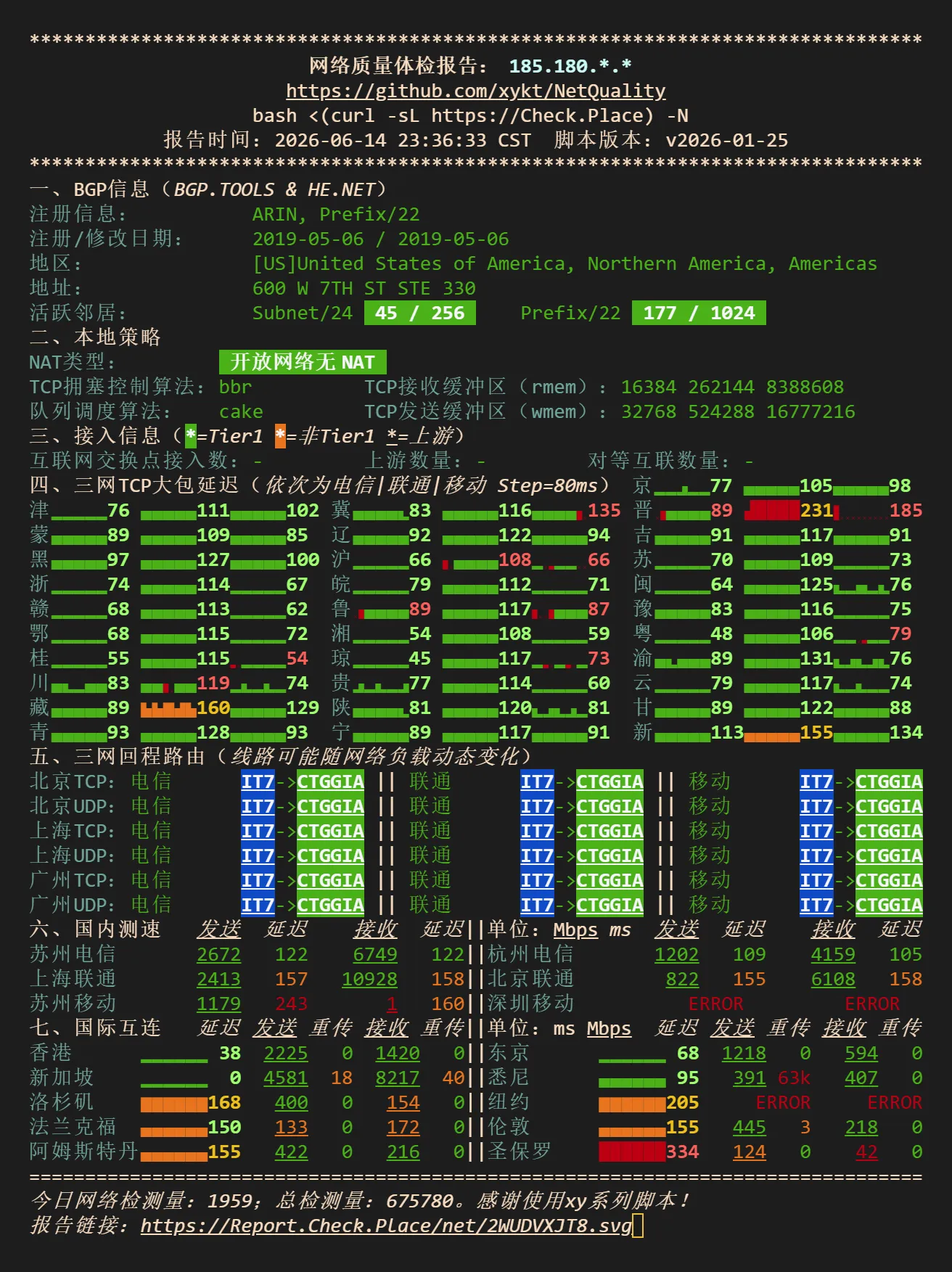Click the green Tier1 asterisk legend marker
Screen dimensions: 952x1272
191,436
